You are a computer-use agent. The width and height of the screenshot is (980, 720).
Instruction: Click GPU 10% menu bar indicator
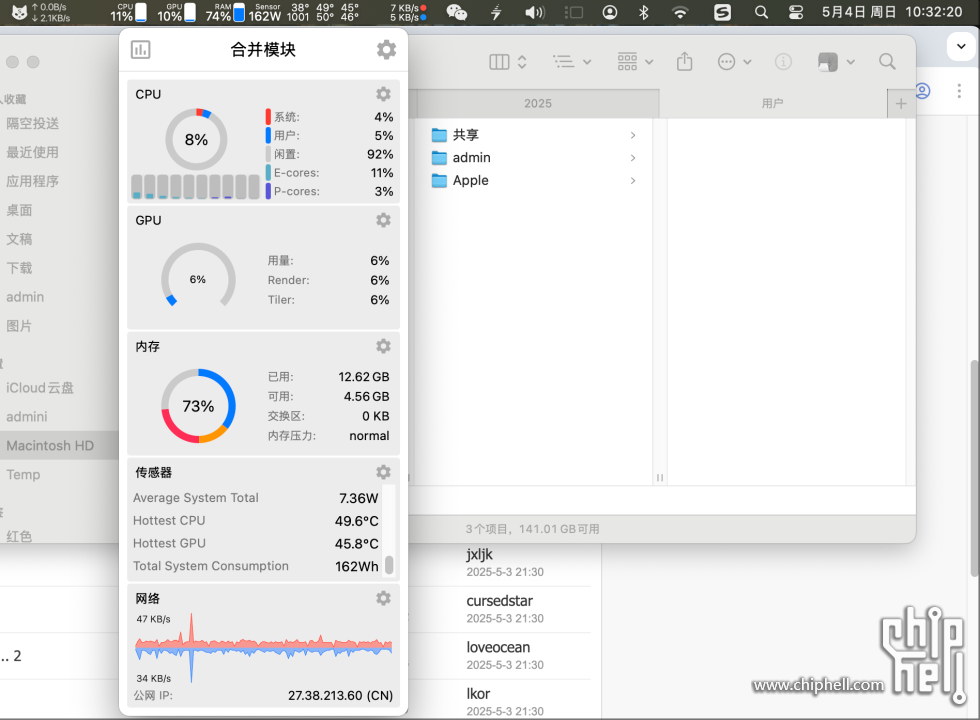click(177, 12)
